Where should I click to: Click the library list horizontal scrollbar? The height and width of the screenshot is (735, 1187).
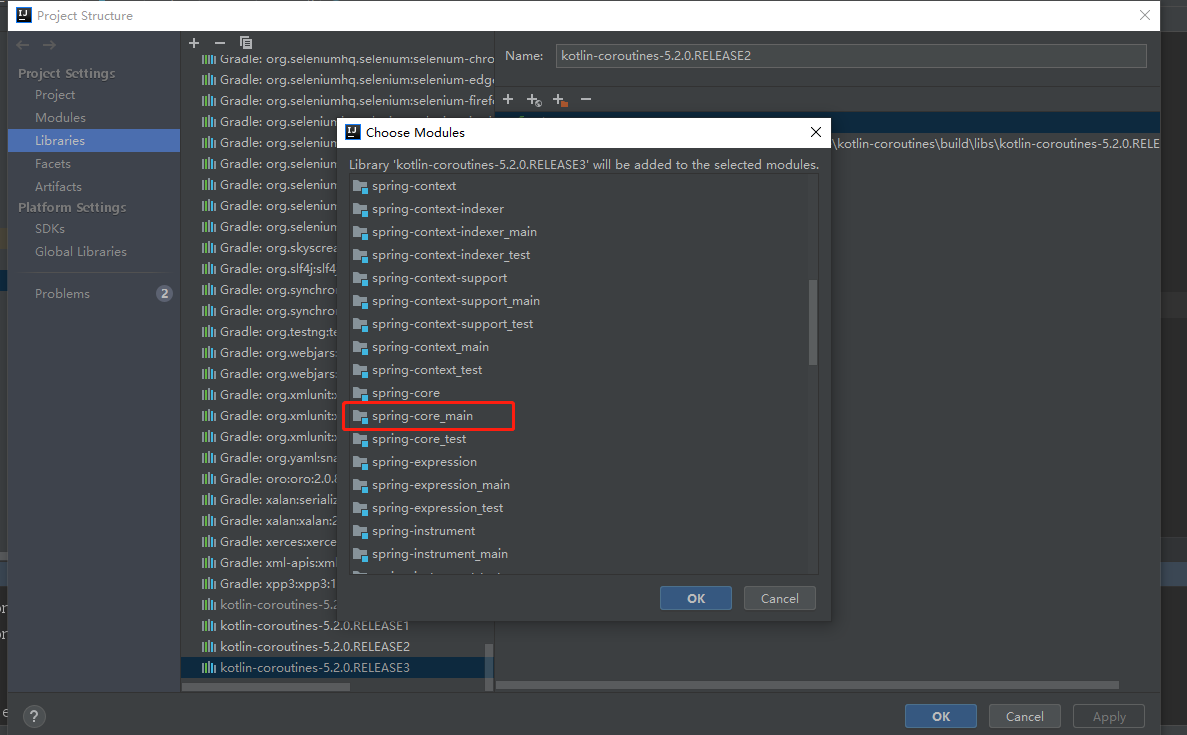(x=266, y=687)
